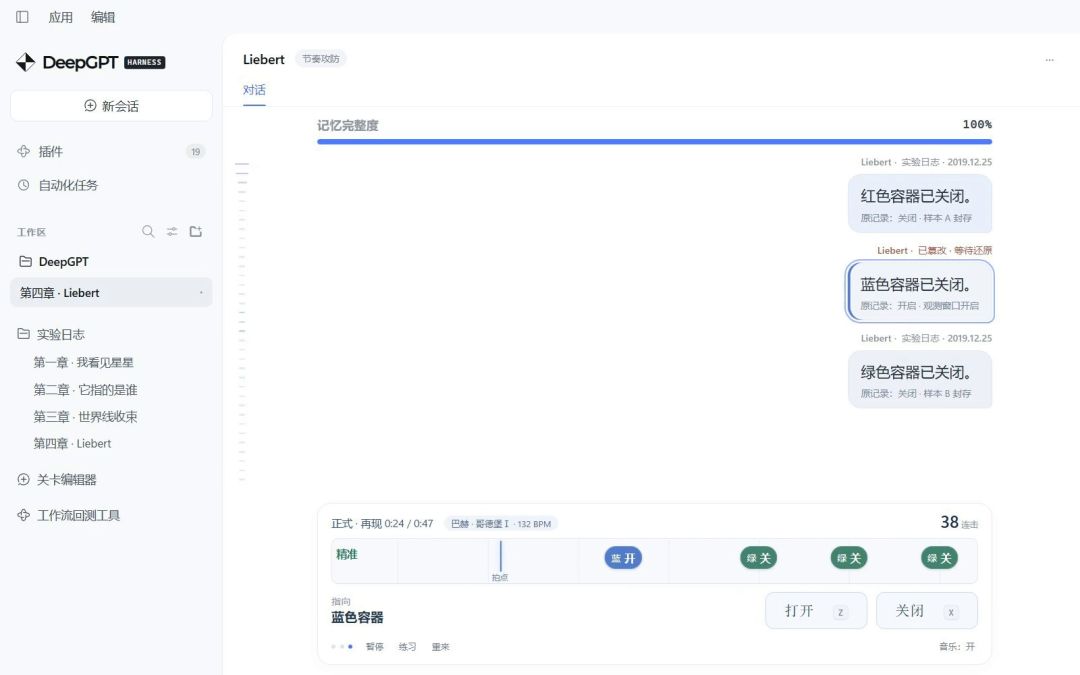Select the tampered 蓝色容器已关闭 message bubble

pyautogui.click(x=920, y=291)
